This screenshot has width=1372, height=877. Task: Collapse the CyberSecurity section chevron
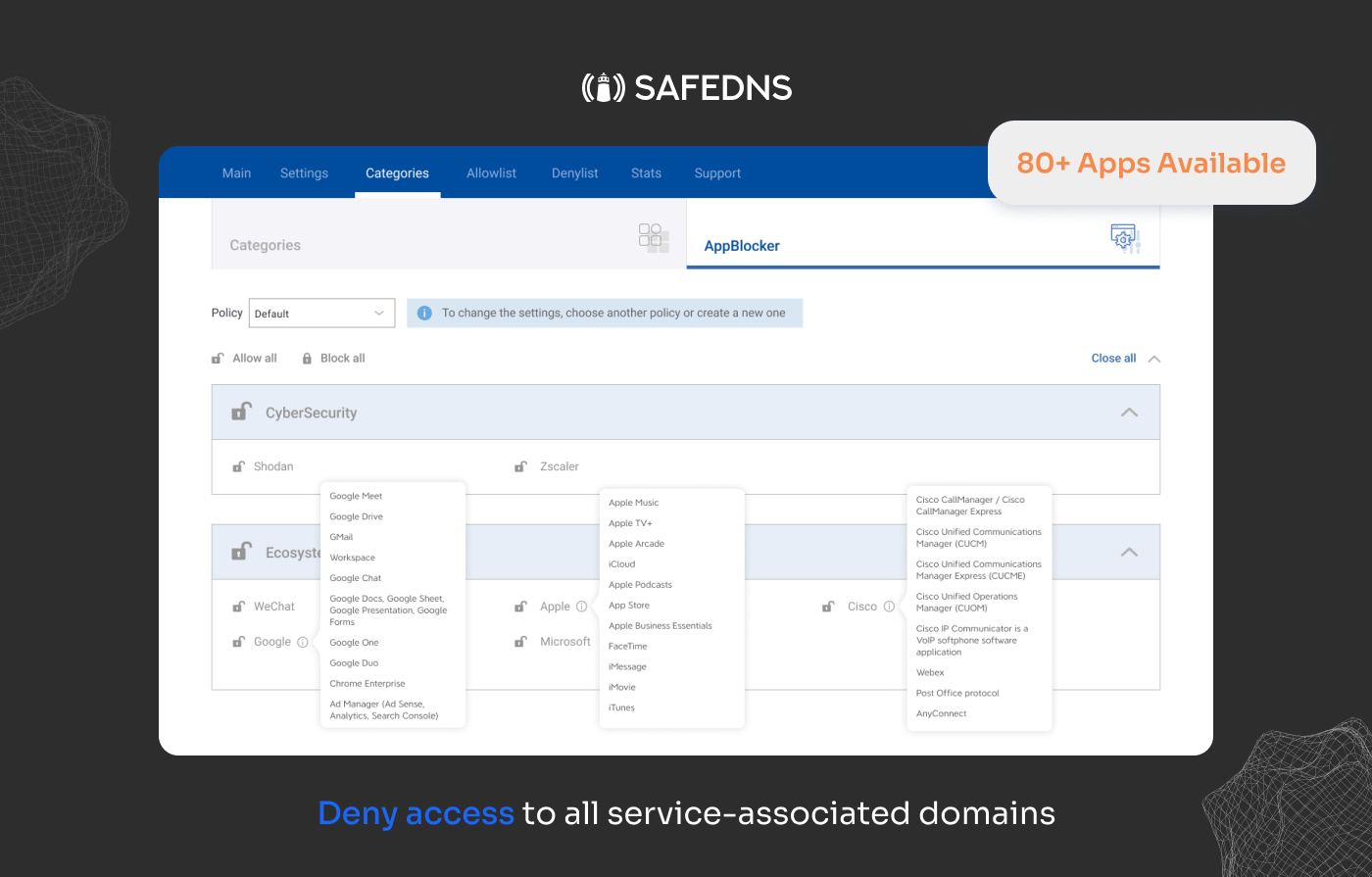[x=1129, y=412]
